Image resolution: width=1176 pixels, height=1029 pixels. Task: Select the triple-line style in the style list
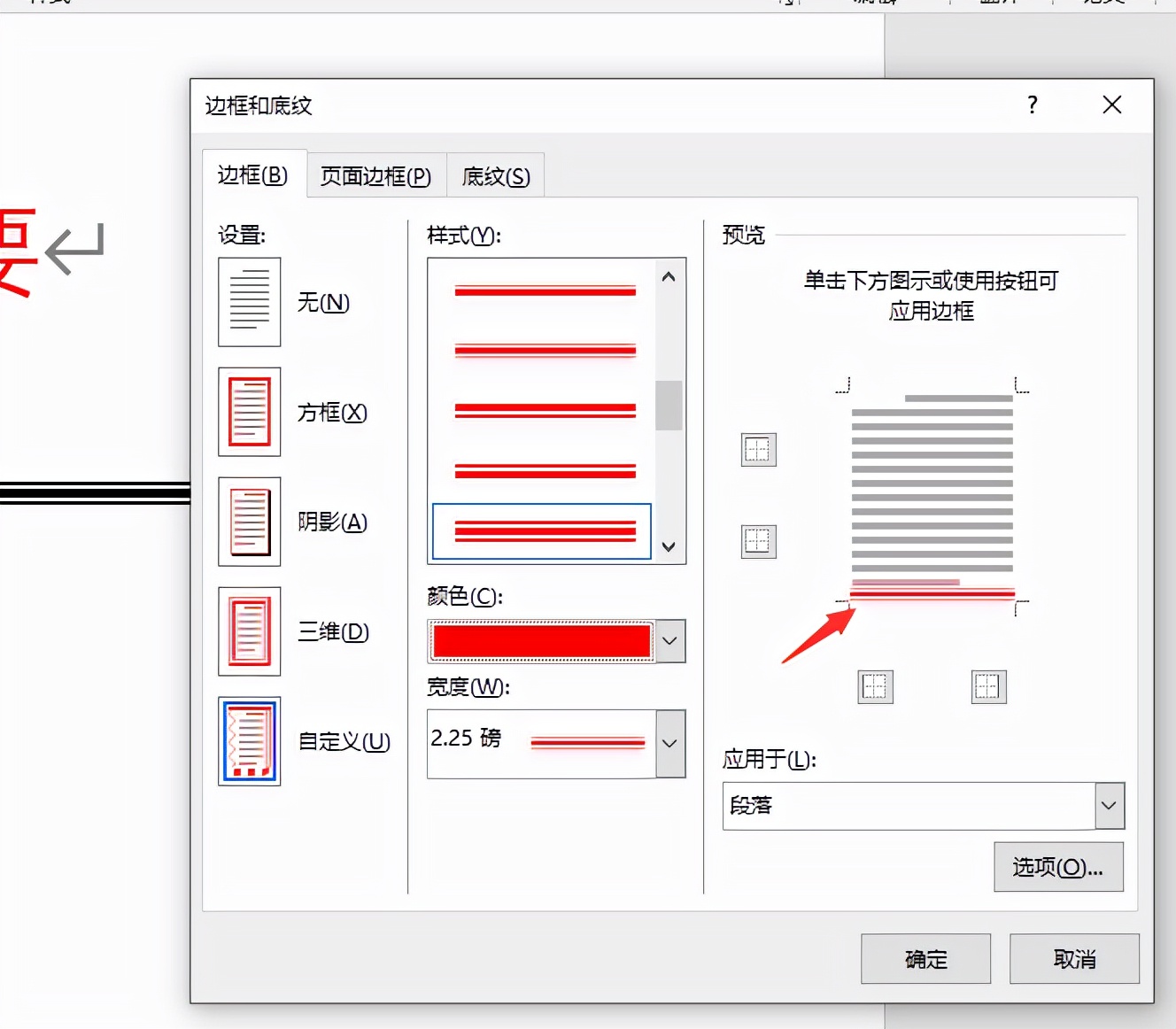click(x=542, y=531)
